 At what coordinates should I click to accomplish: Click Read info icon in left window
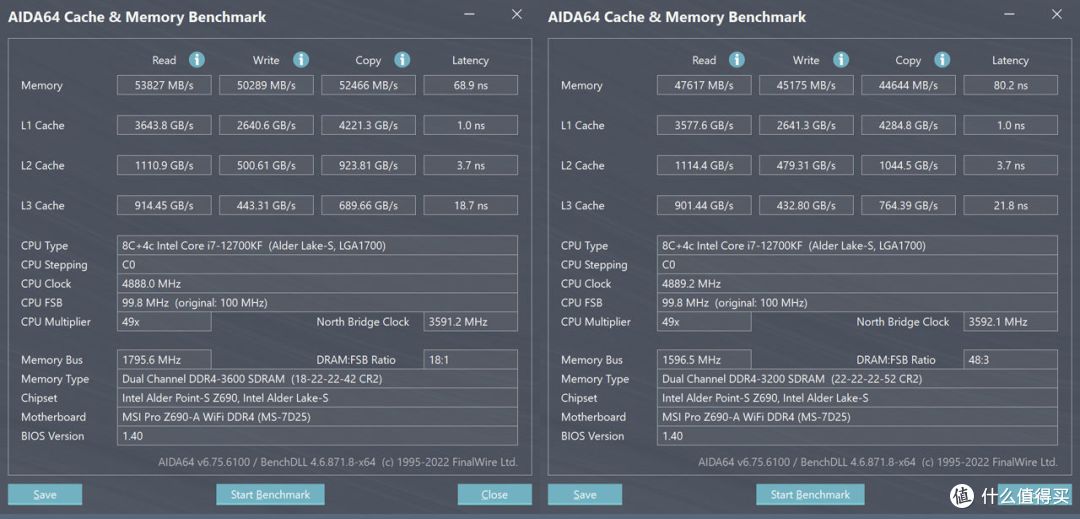(x=197, y=60)
